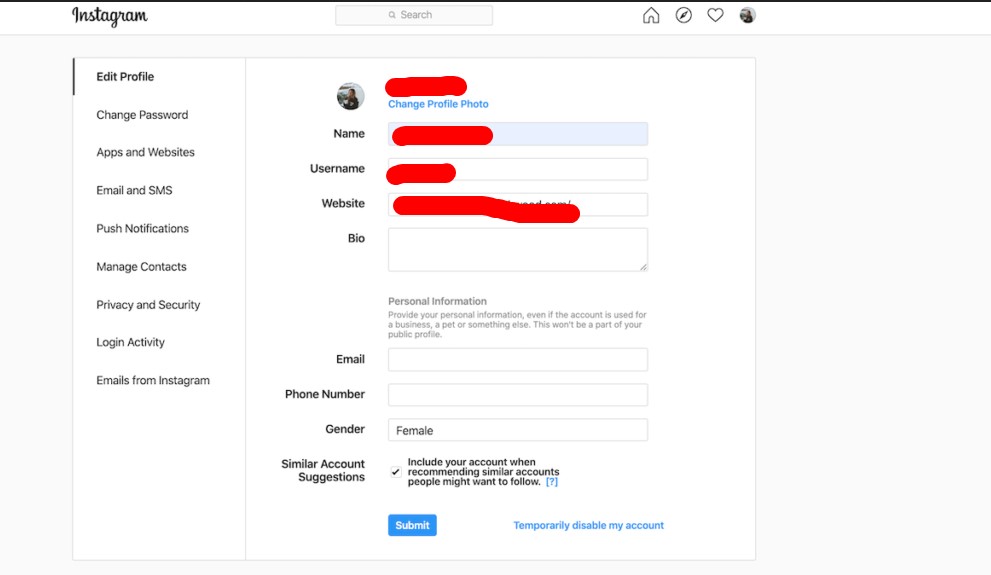991x575 pixels.
Task: Select Edit Profile in the sidebar
Action: 125,77
